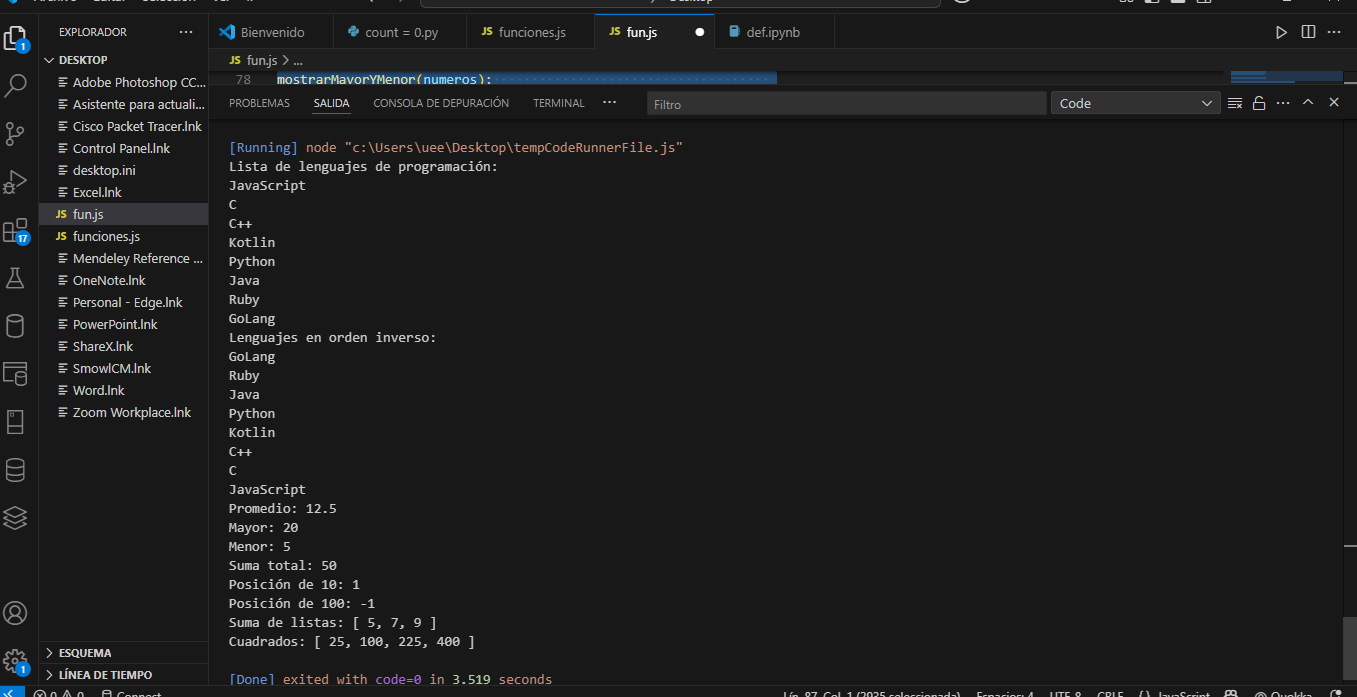
Task: Click the 'Suma total: 50' output line
Action: [x=283, y=565]
